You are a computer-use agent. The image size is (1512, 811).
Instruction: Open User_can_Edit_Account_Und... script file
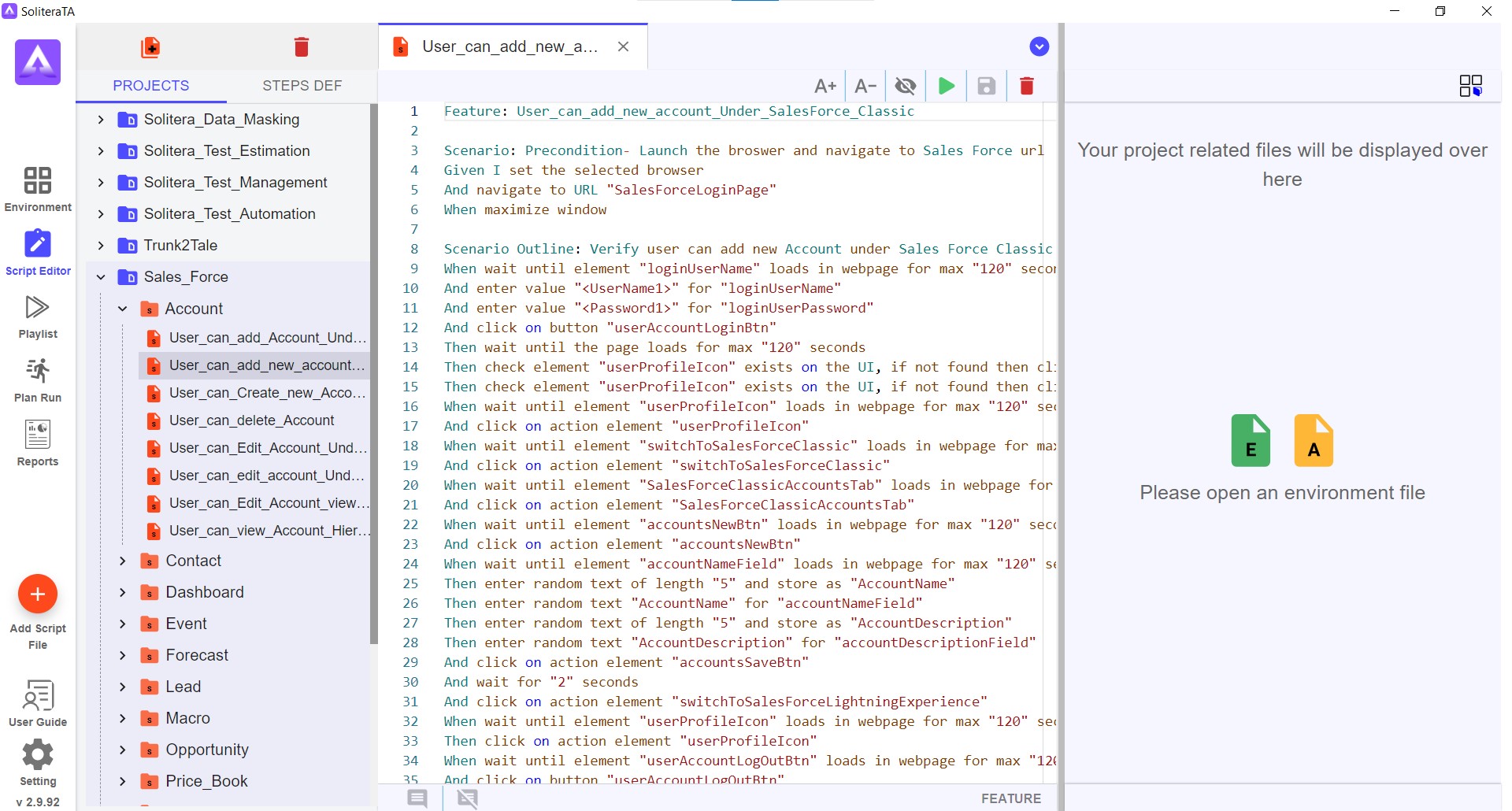254,448
